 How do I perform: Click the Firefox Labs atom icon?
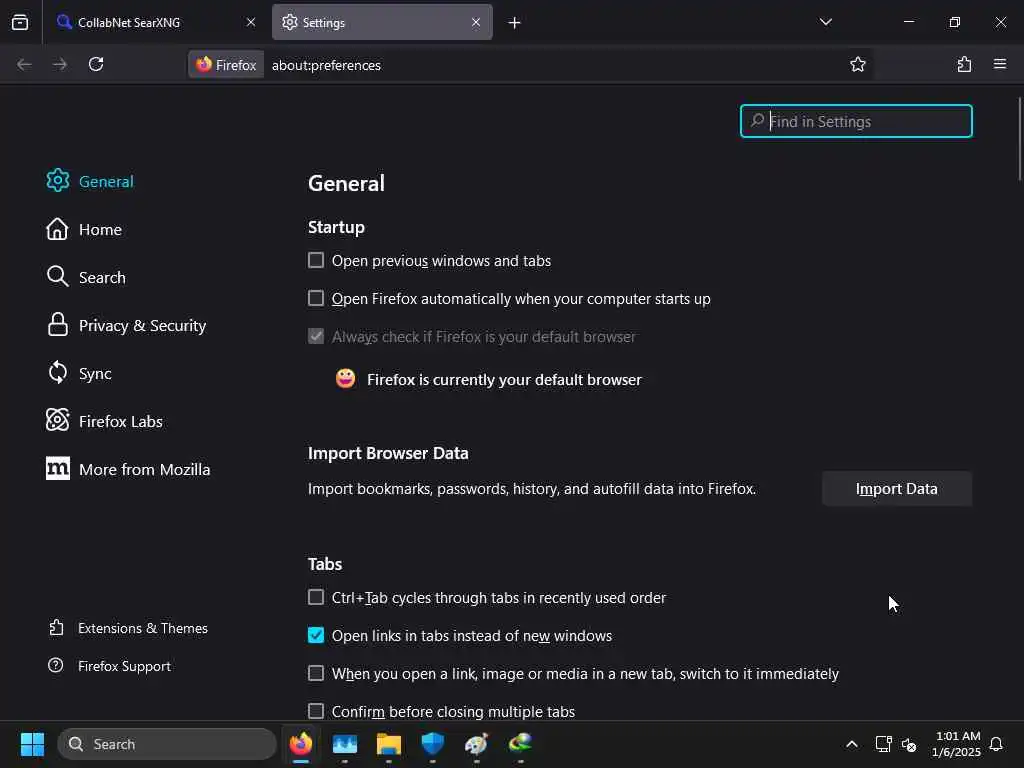click(57, 421)
